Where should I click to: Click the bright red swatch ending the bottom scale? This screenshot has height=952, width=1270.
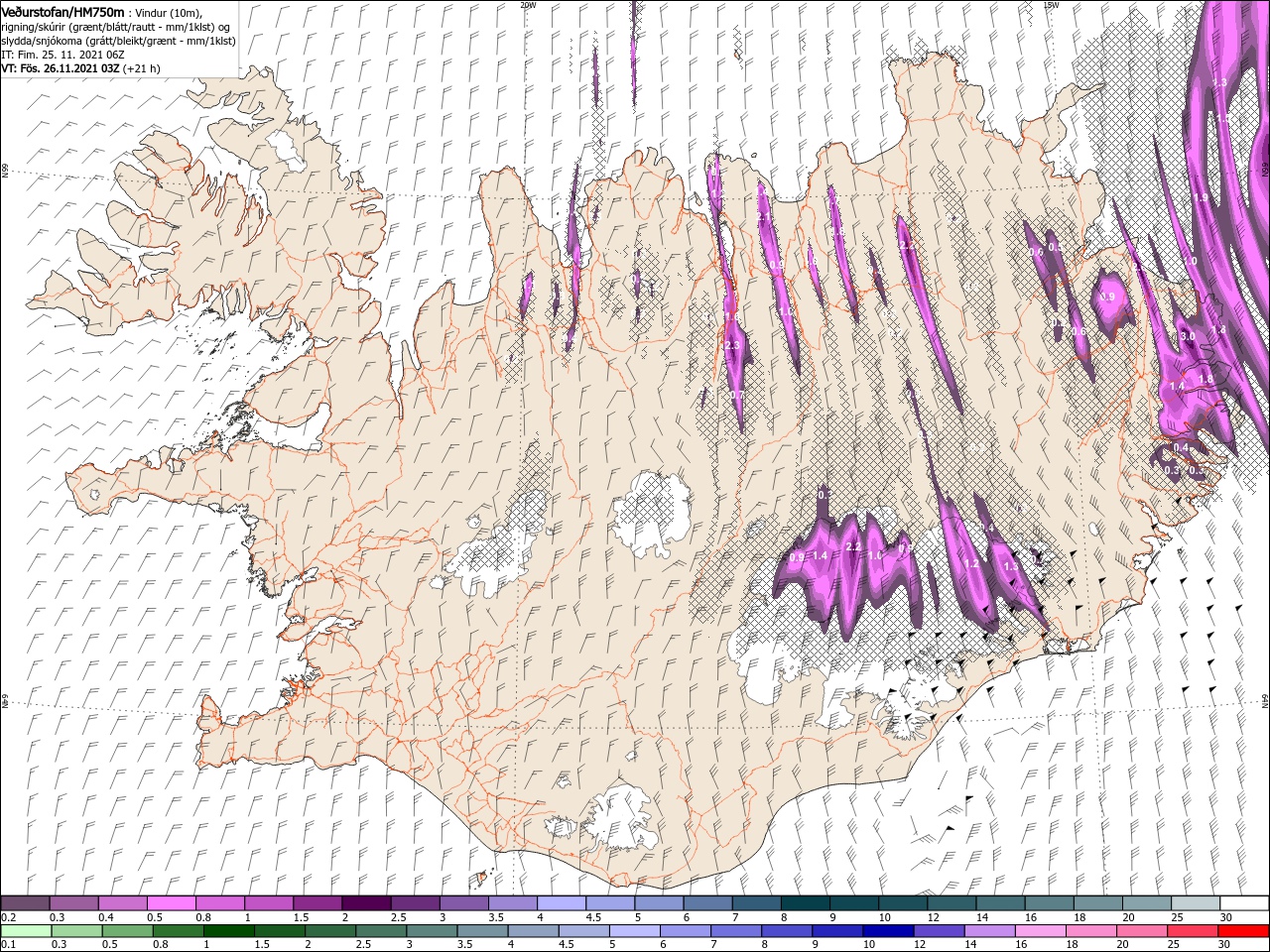tap(1243, 931)
